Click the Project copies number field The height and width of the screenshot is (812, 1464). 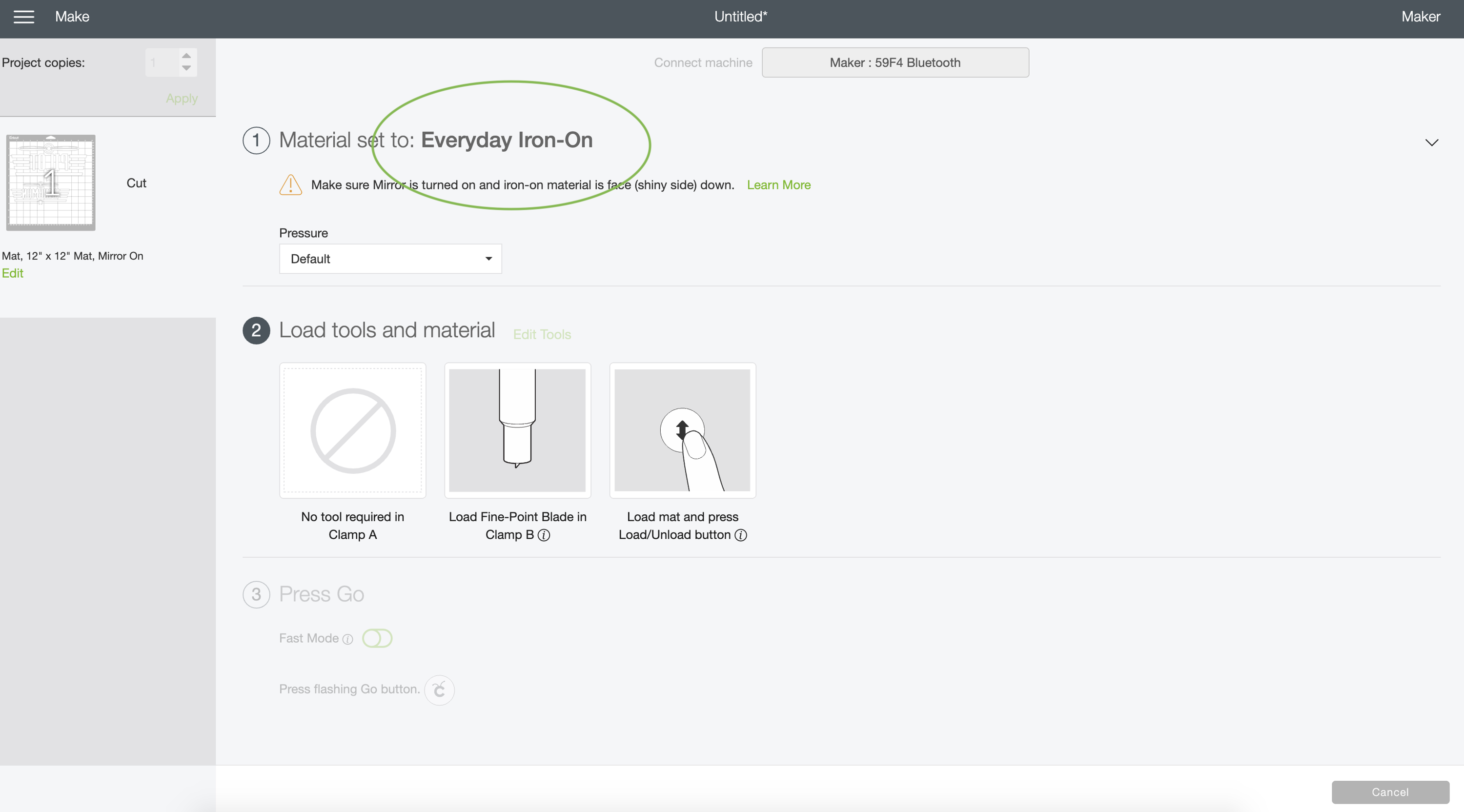pyautogui.click(x=162, y=62)
